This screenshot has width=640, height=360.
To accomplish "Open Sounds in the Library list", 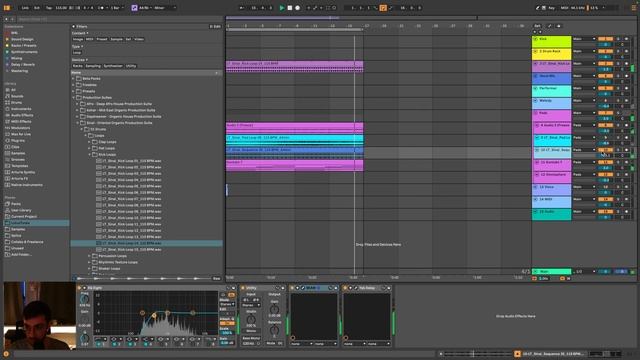I will pos(17,96).
